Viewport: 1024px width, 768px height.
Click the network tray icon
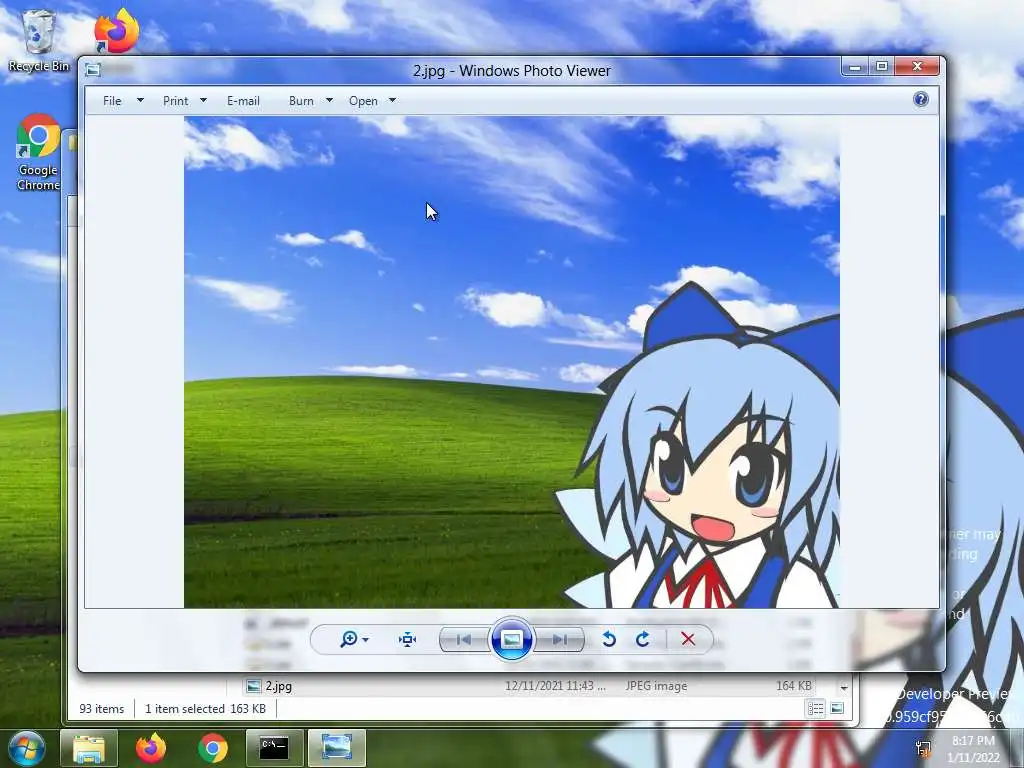click(x=923, y=748)
